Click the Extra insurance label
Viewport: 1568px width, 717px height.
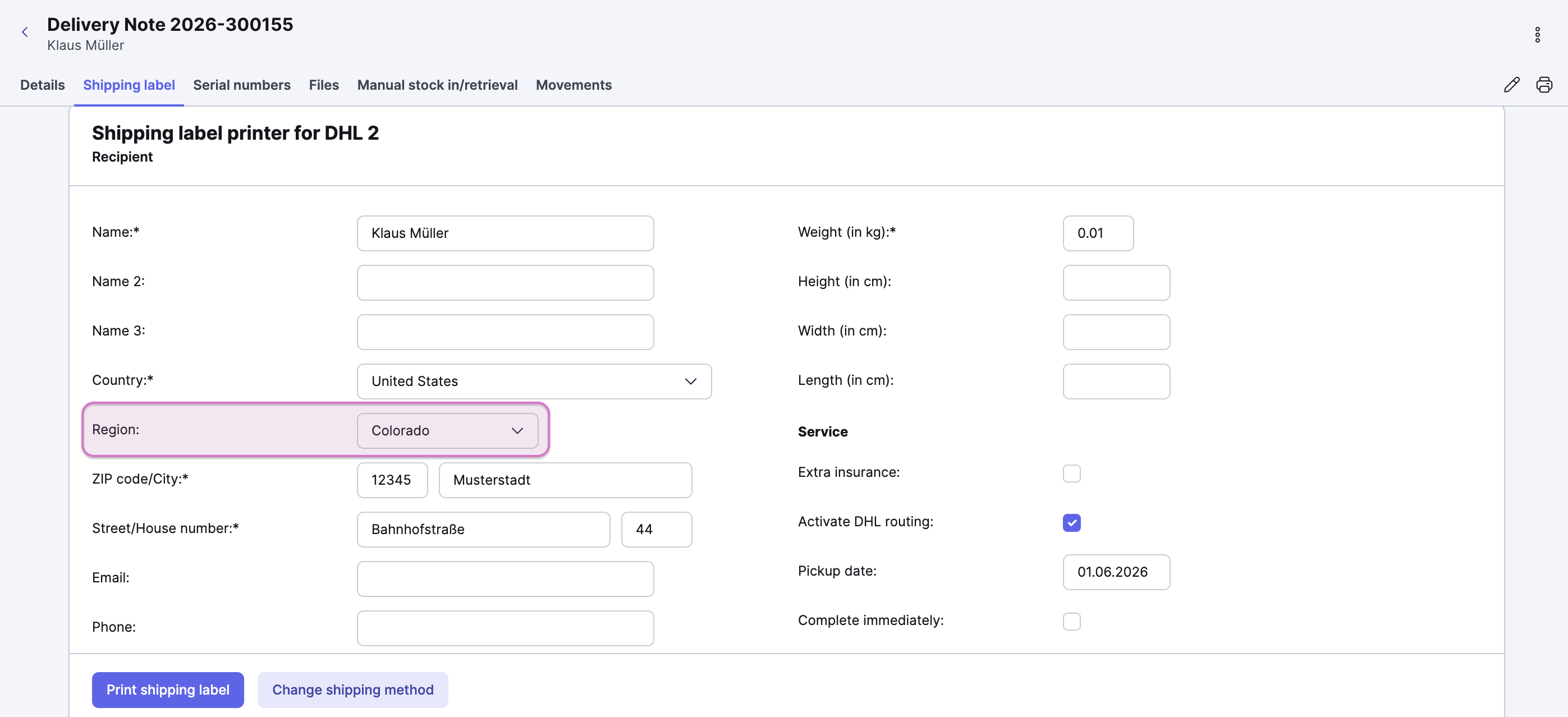849,472
